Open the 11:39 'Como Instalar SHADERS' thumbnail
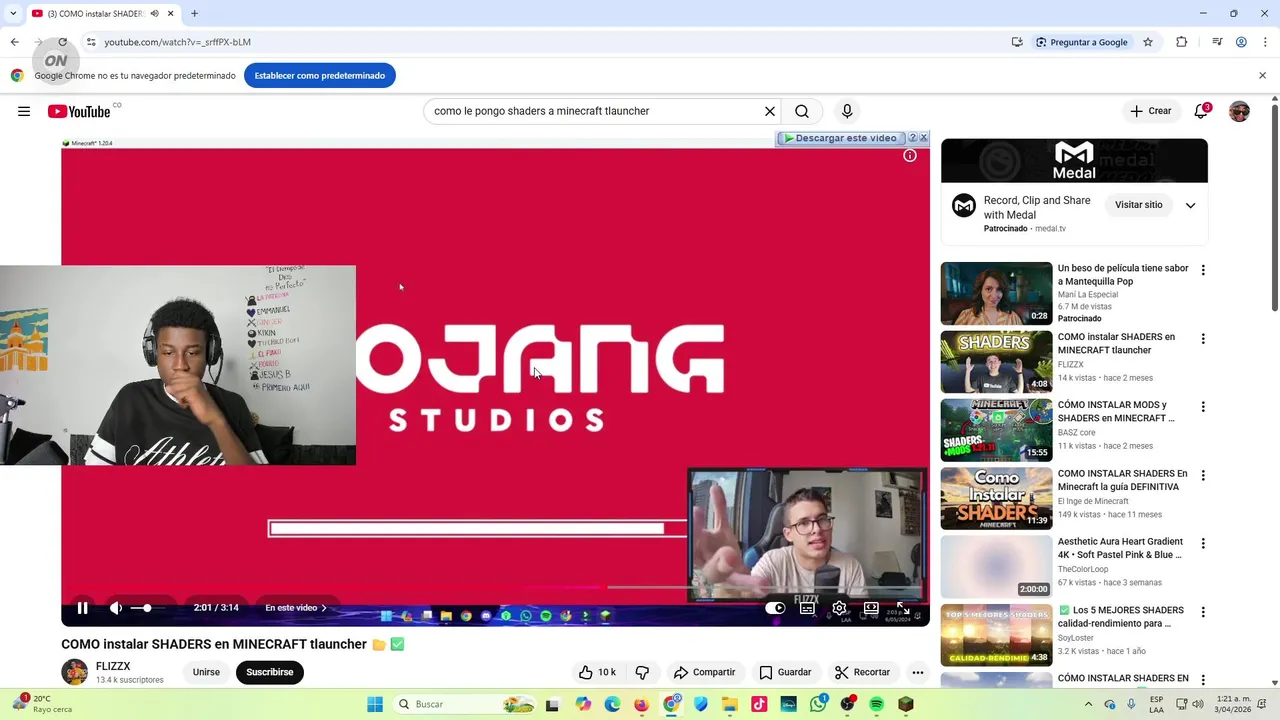This screenshot has width=1280, height=720. tap(996, 498)
